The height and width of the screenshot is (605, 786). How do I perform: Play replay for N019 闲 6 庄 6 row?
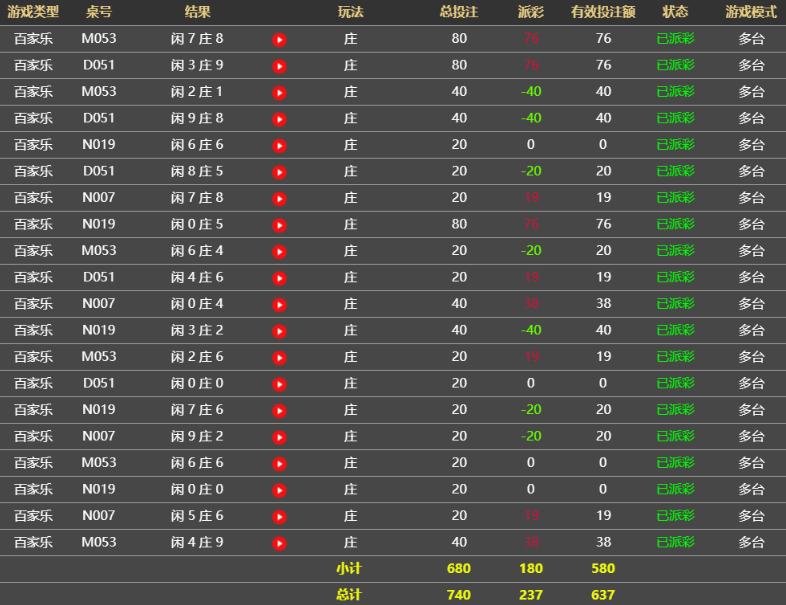point(279,146)
